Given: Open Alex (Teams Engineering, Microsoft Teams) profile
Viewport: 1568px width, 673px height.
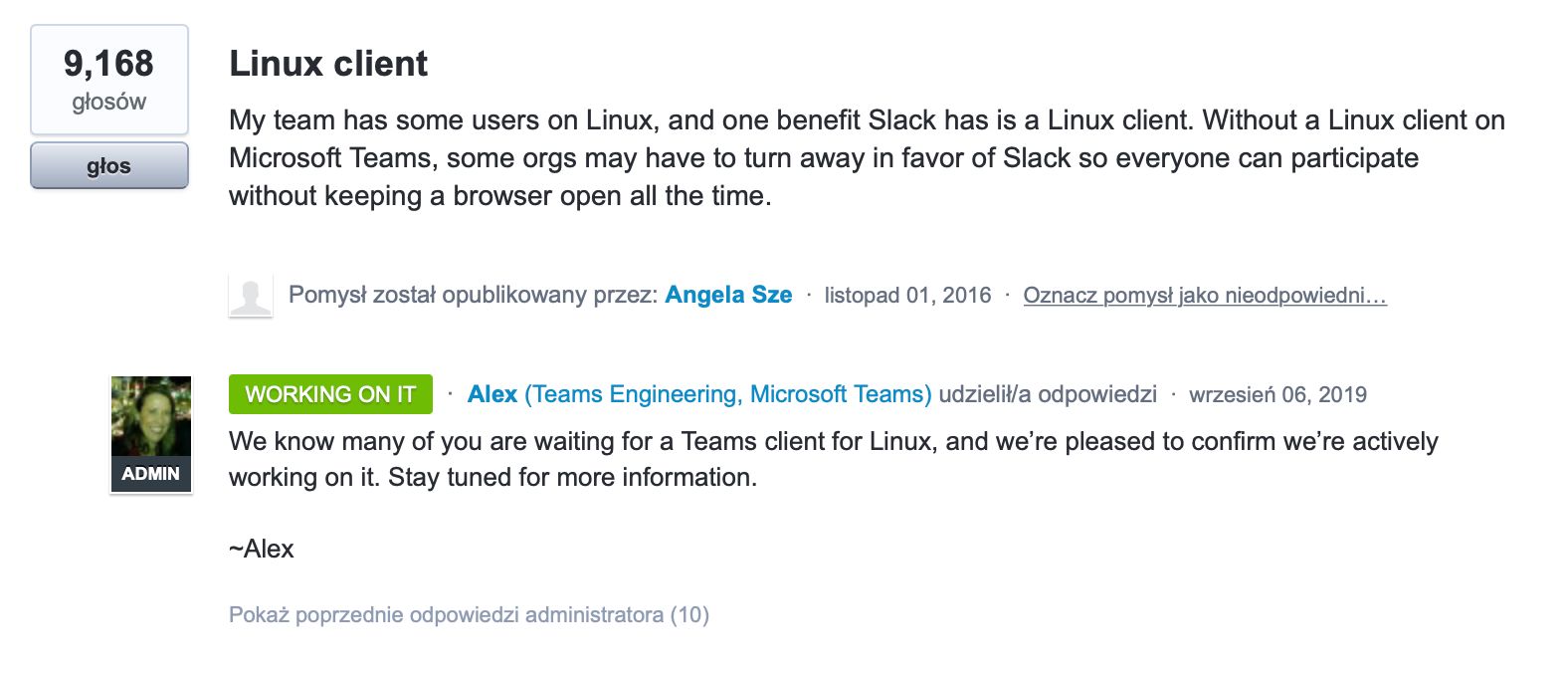Looking at the screenshot, I should pyautogui.click(x=698, y=394).
